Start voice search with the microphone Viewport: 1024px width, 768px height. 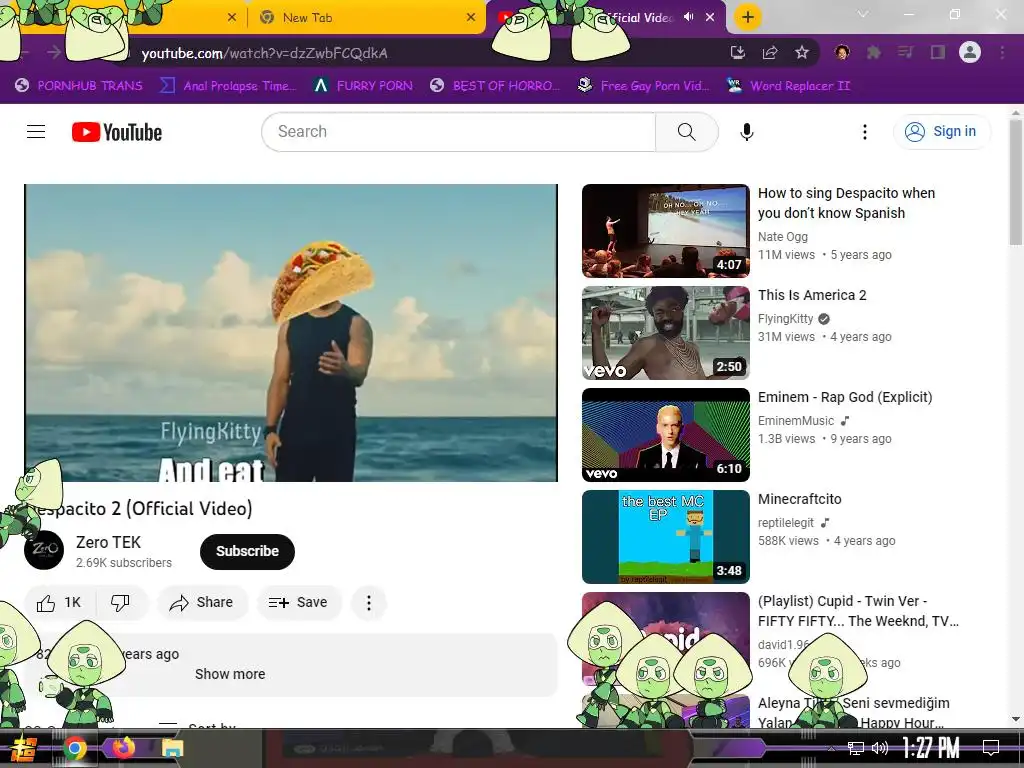coord(746,132)
